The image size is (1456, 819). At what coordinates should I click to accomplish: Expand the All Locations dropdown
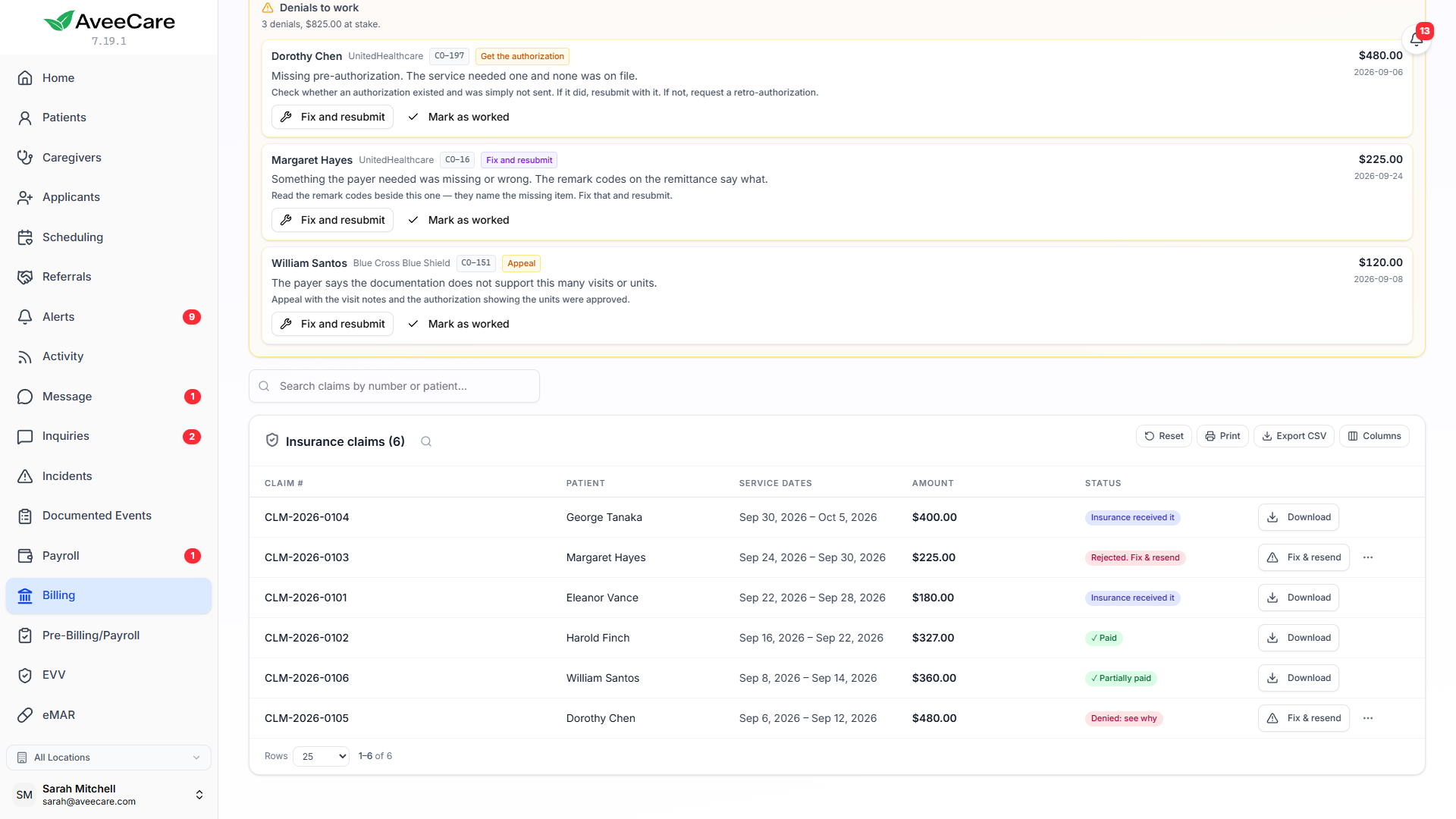tap(108, 758)
